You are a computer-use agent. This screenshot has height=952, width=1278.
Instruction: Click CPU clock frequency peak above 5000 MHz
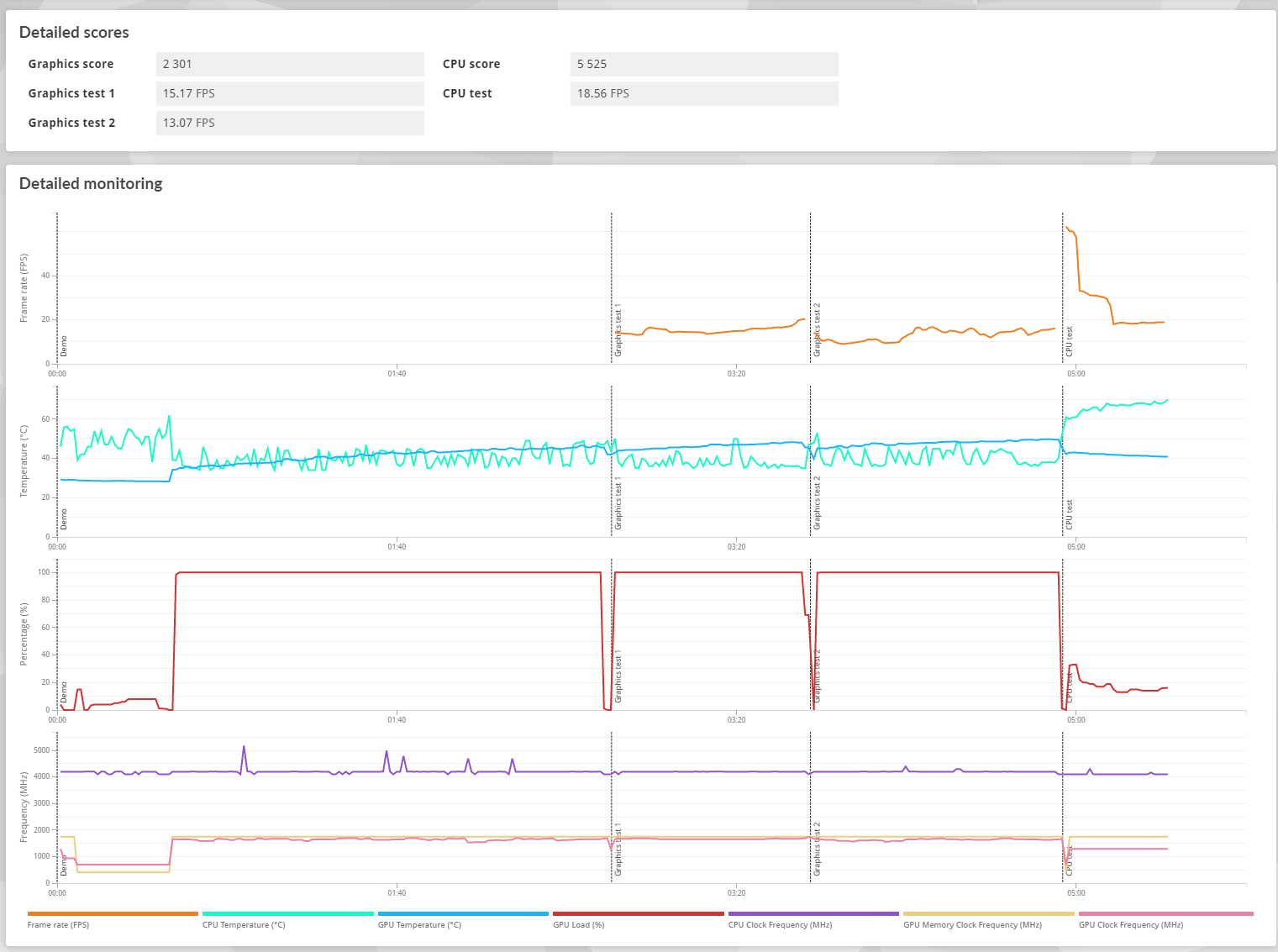(x=244, y=746)
